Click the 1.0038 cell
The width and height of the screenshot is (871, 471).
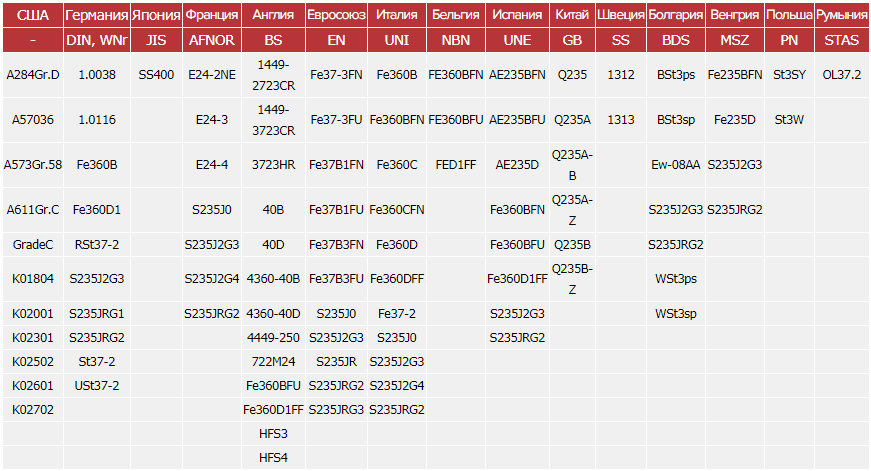point(97,74)
